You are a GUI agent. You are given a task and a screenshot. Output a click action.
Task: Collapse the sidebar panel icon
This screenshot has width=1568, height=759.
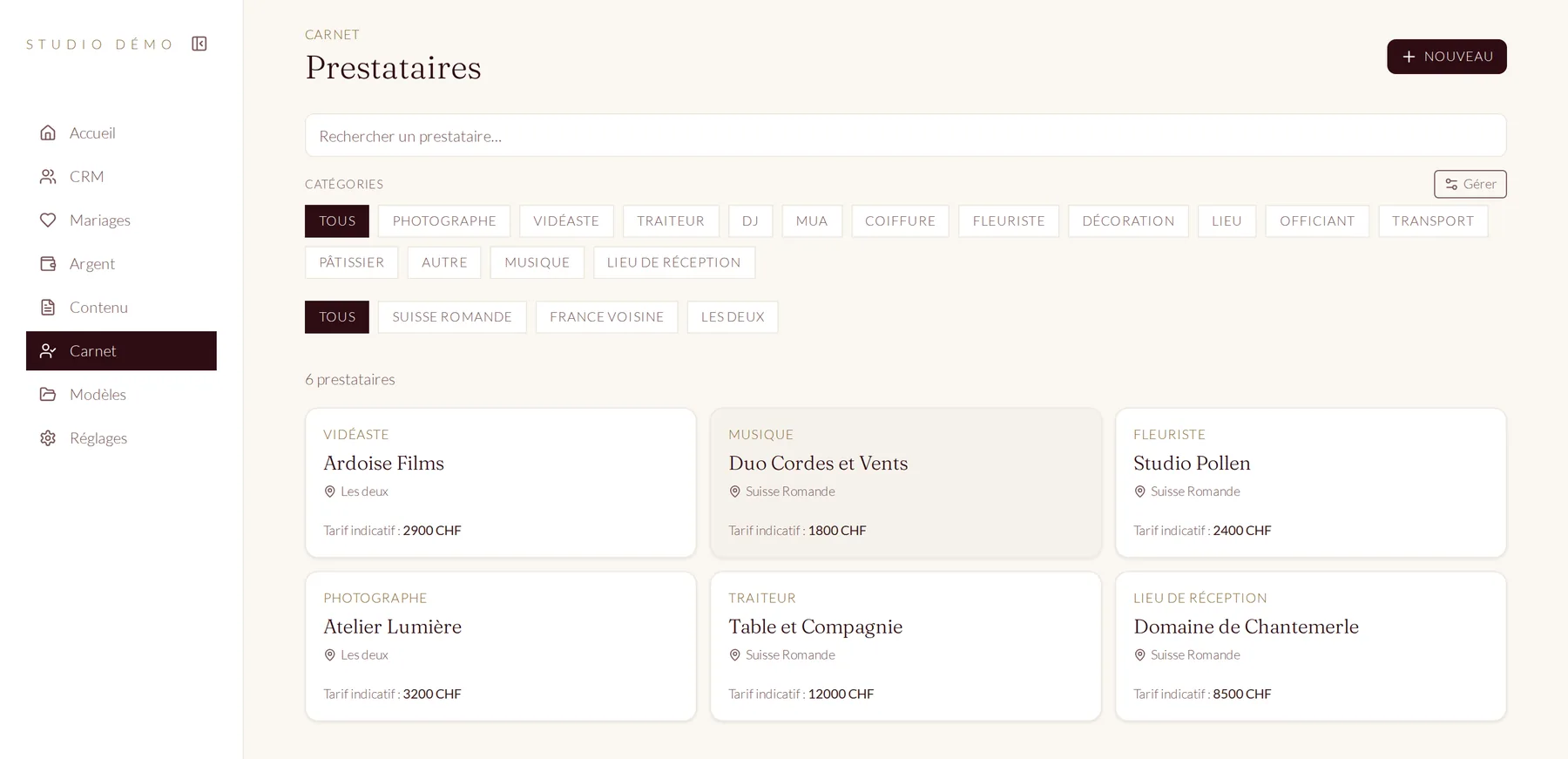[x=199, y=44]
